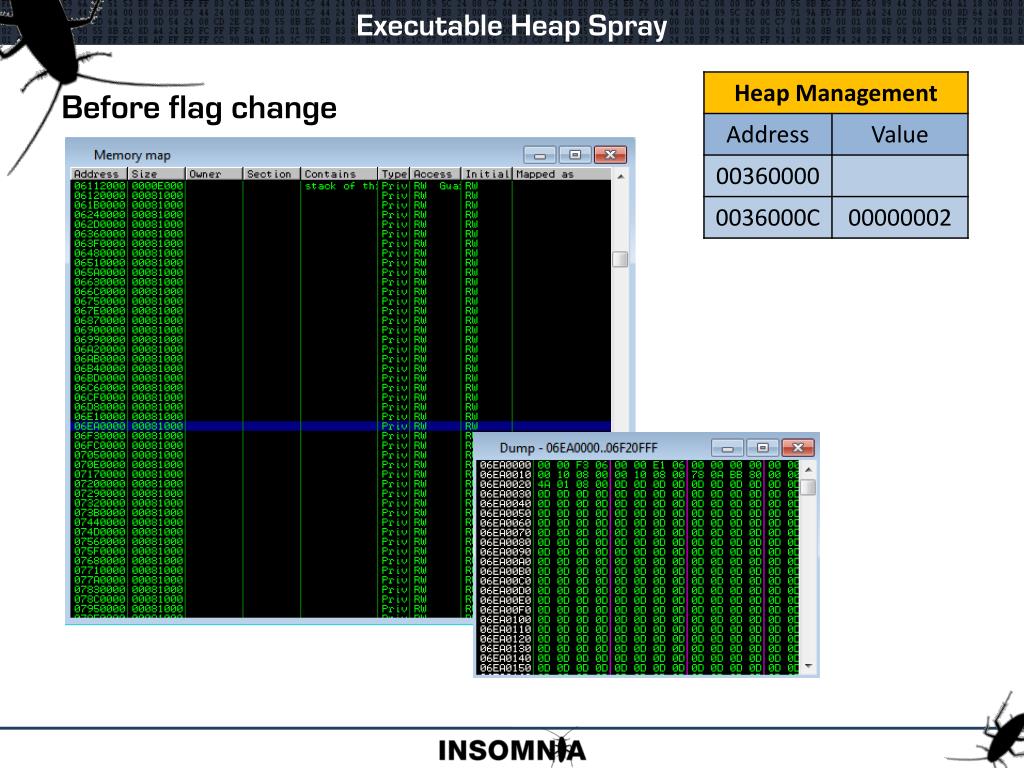Click dump line 06EA0010

[638, 475]
